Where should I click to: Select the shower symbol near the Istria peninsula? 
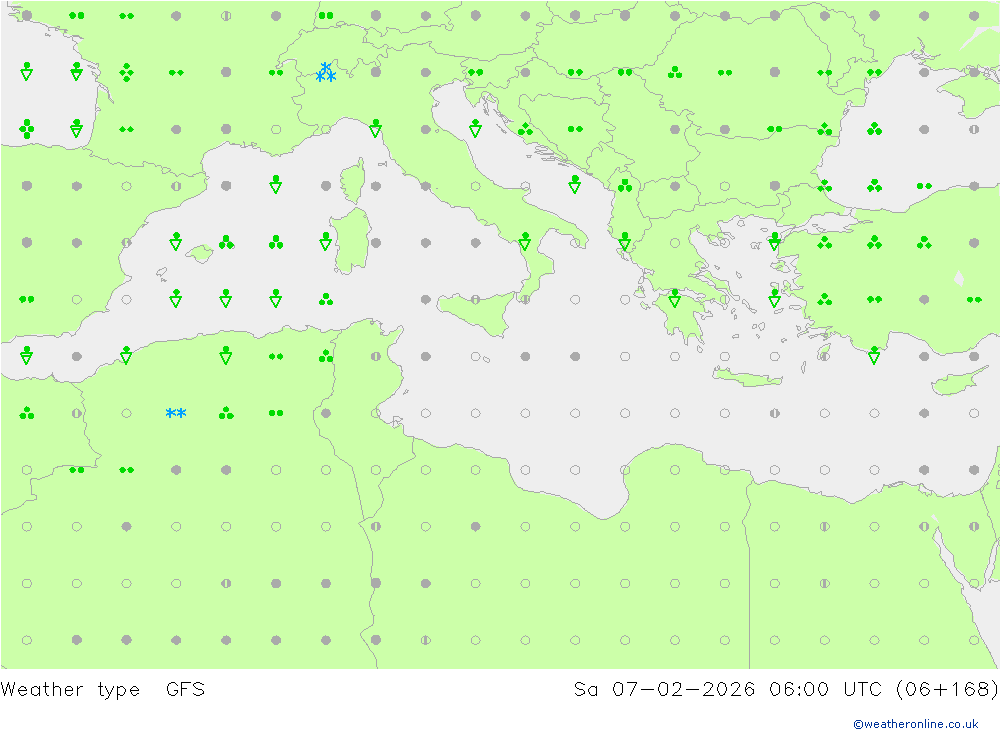475,128
